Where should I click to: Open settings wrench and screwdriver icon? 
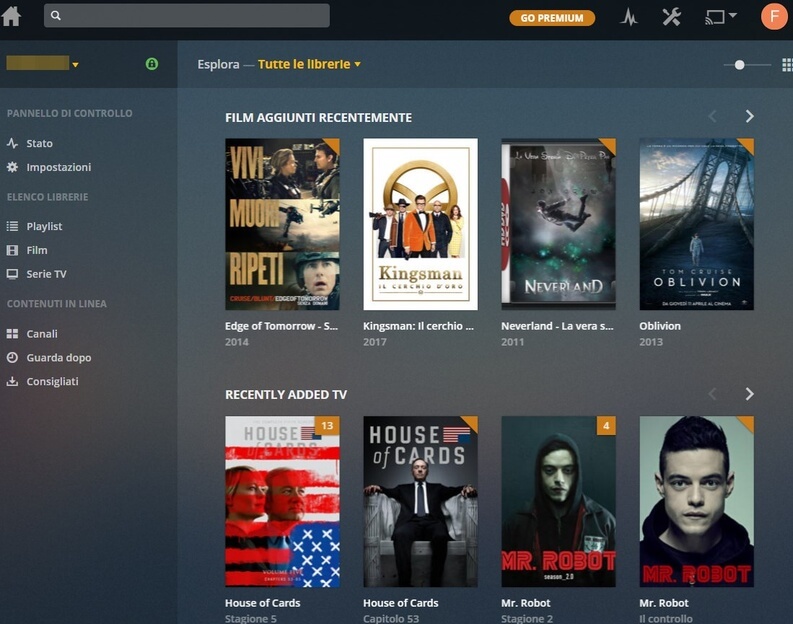tap(672, 17)
